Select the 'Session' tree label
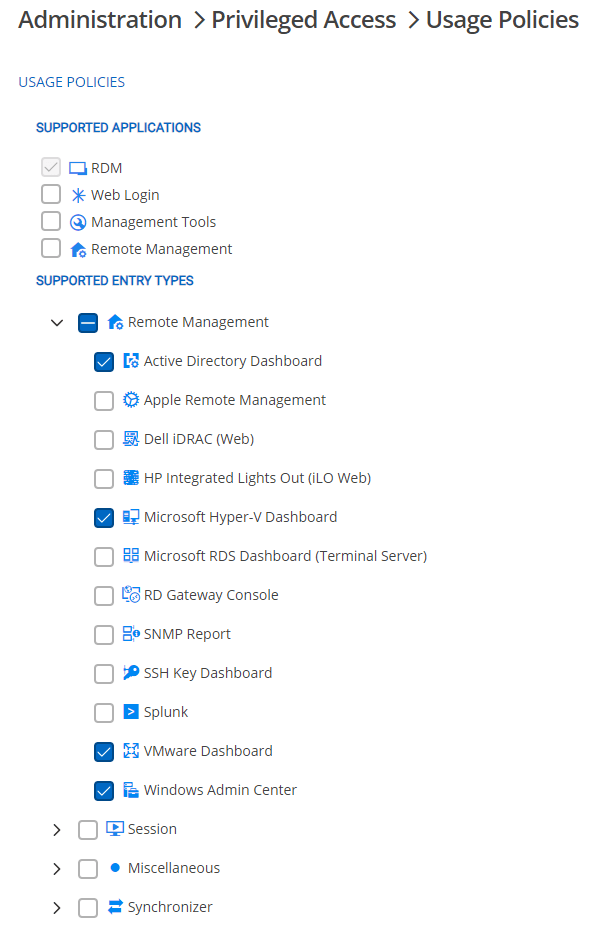 pos(152,829)
